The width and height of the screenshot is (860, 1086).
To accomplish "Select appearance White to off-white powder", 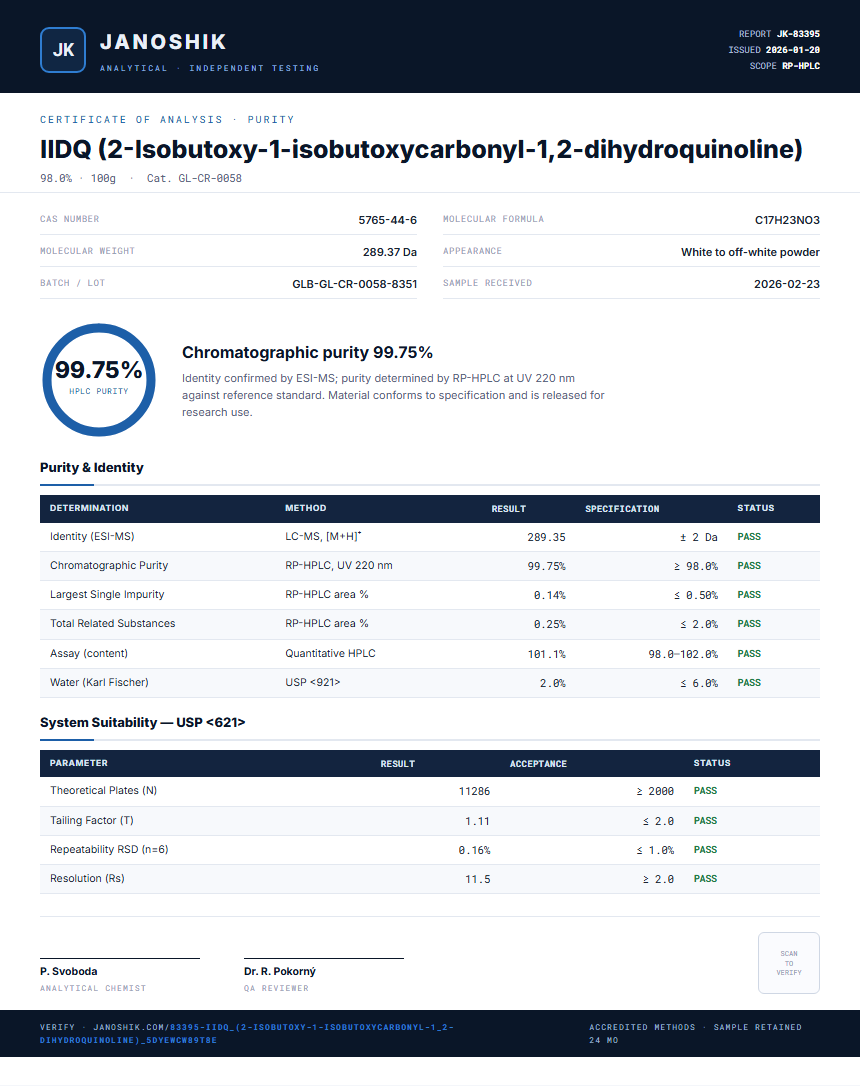I will (751, 252).
